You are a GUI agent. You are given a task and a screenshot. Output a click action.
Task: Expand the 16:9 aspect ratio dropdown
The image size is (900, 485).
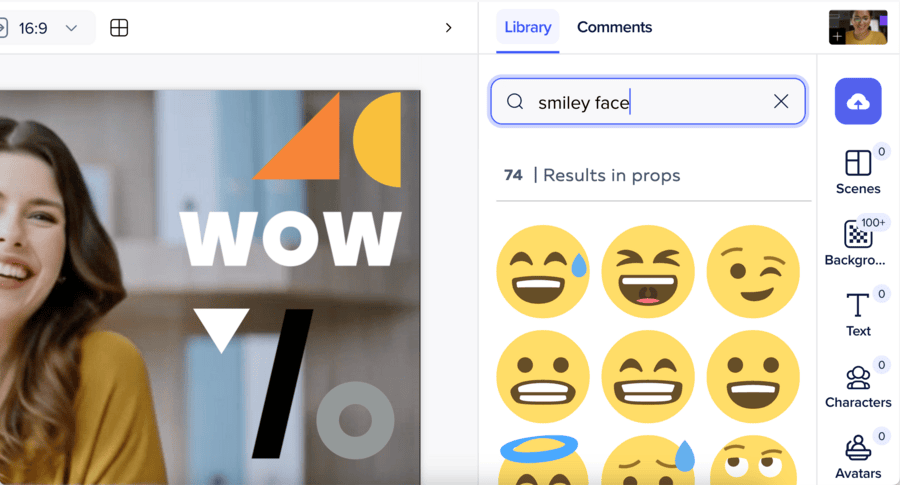coord(71,28)
